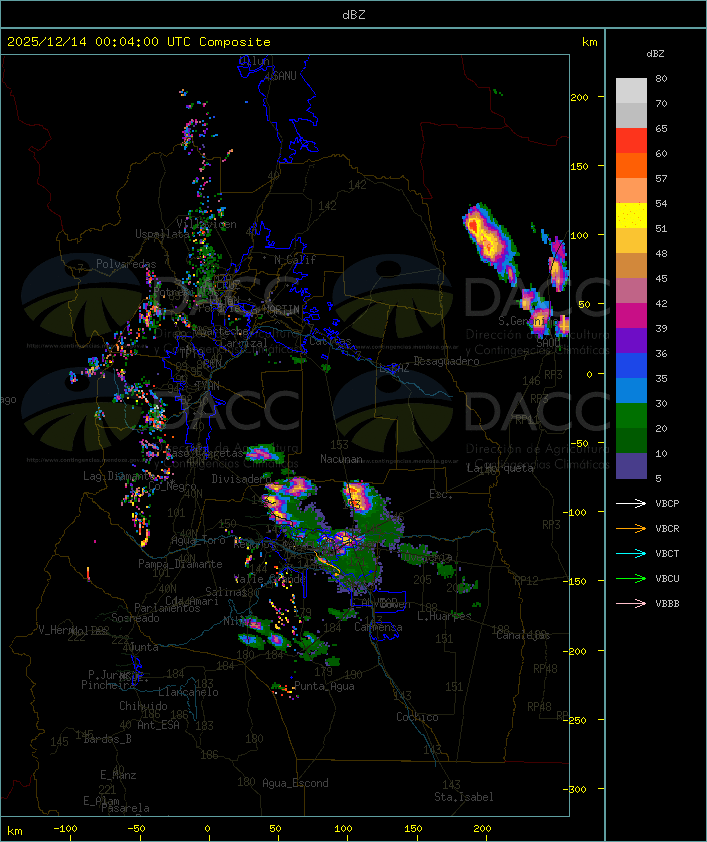Click the Sosneado map label
Screen dimensions: 707x842
135,618
